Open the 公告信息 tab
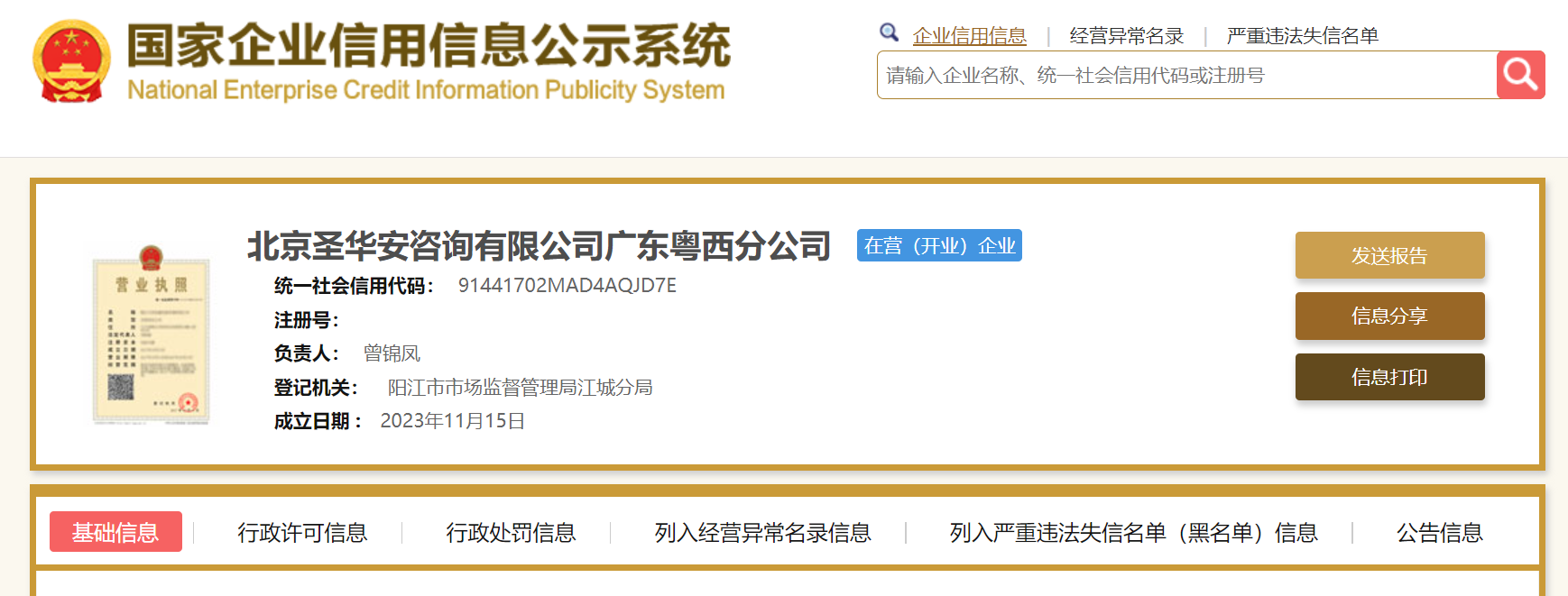 coord(1440,533)
